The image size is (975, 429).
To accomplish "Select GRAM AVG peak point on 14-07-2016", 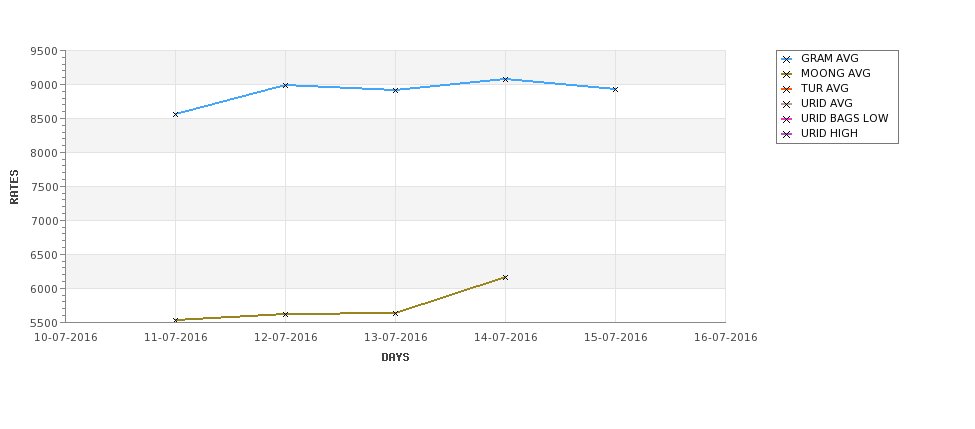I will click(x=506, y=79).
